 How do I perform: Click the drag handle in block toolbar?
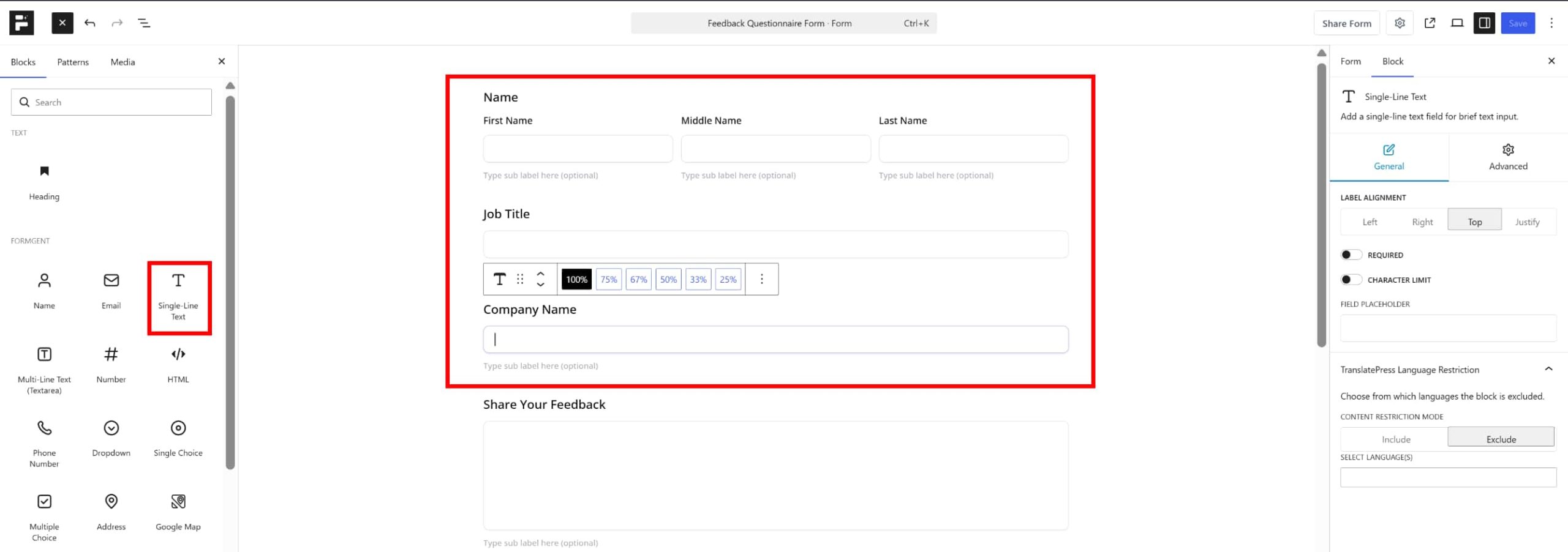[x=520, y=279]
